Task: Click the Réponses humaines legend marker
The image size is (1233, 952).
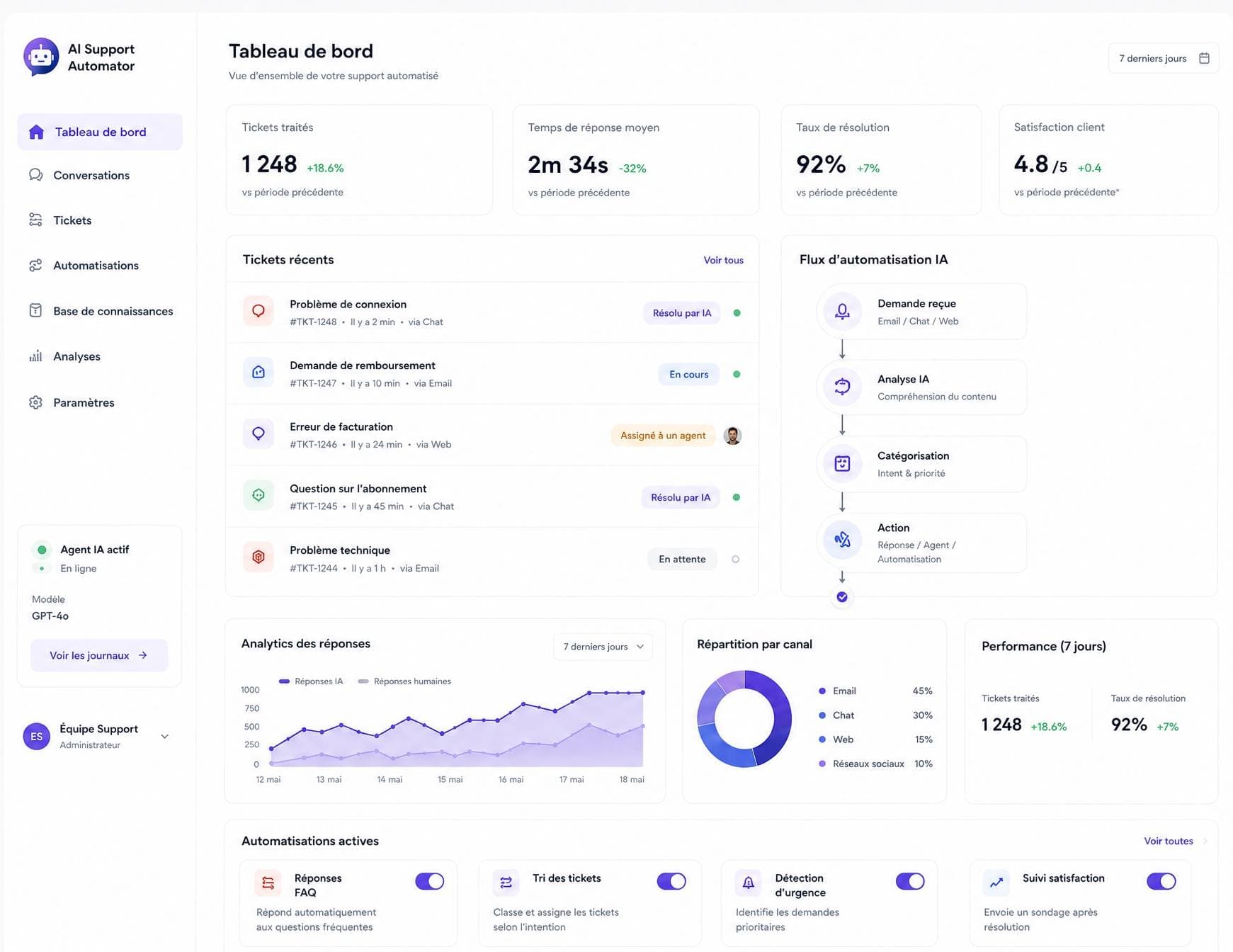Action: point(363,681)
